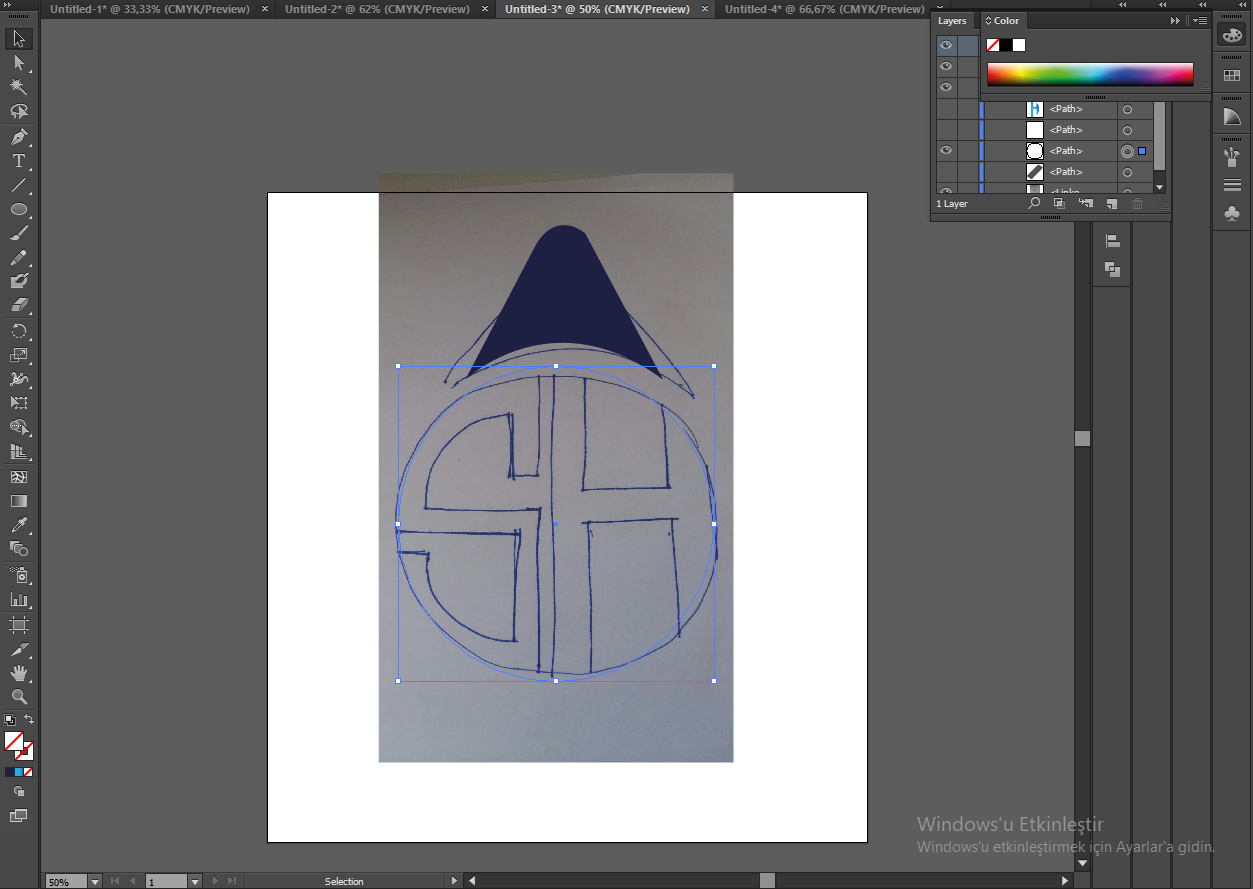The height and width of the screenshot is (889, 1253).
Task: Open the Symbols panel club icon
Action: pos(1232,214)
